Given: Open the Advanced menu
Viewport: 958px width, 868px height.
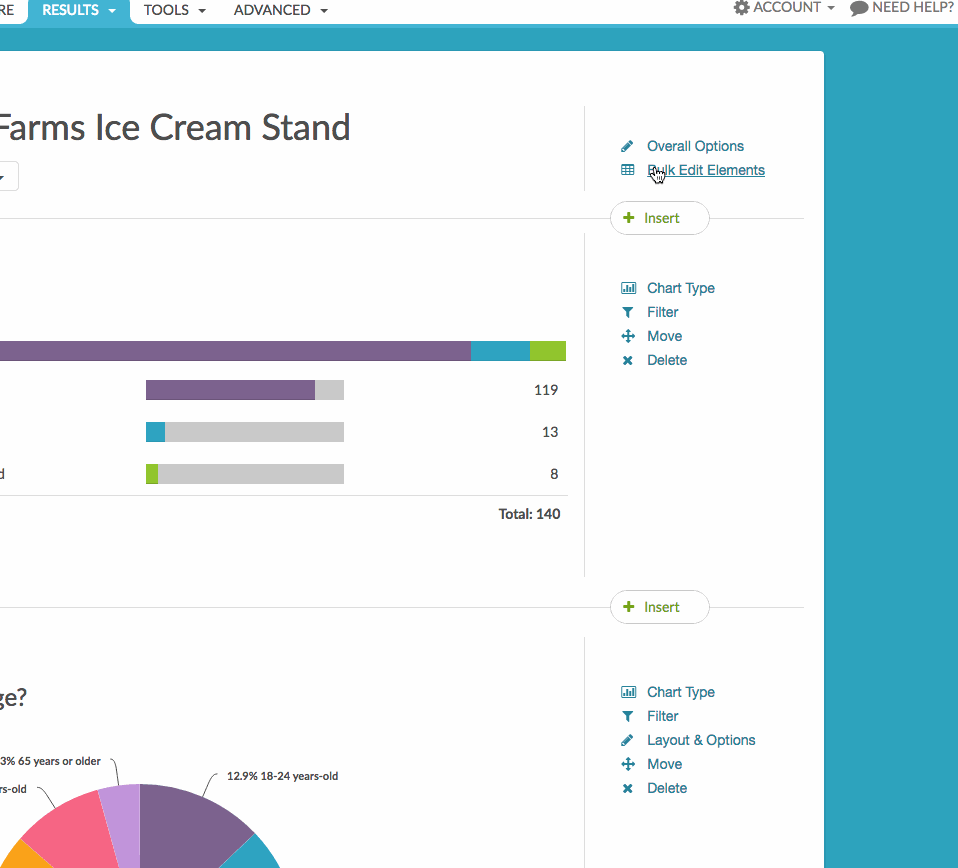Looking at the screenshot, I should pos(281,10).
